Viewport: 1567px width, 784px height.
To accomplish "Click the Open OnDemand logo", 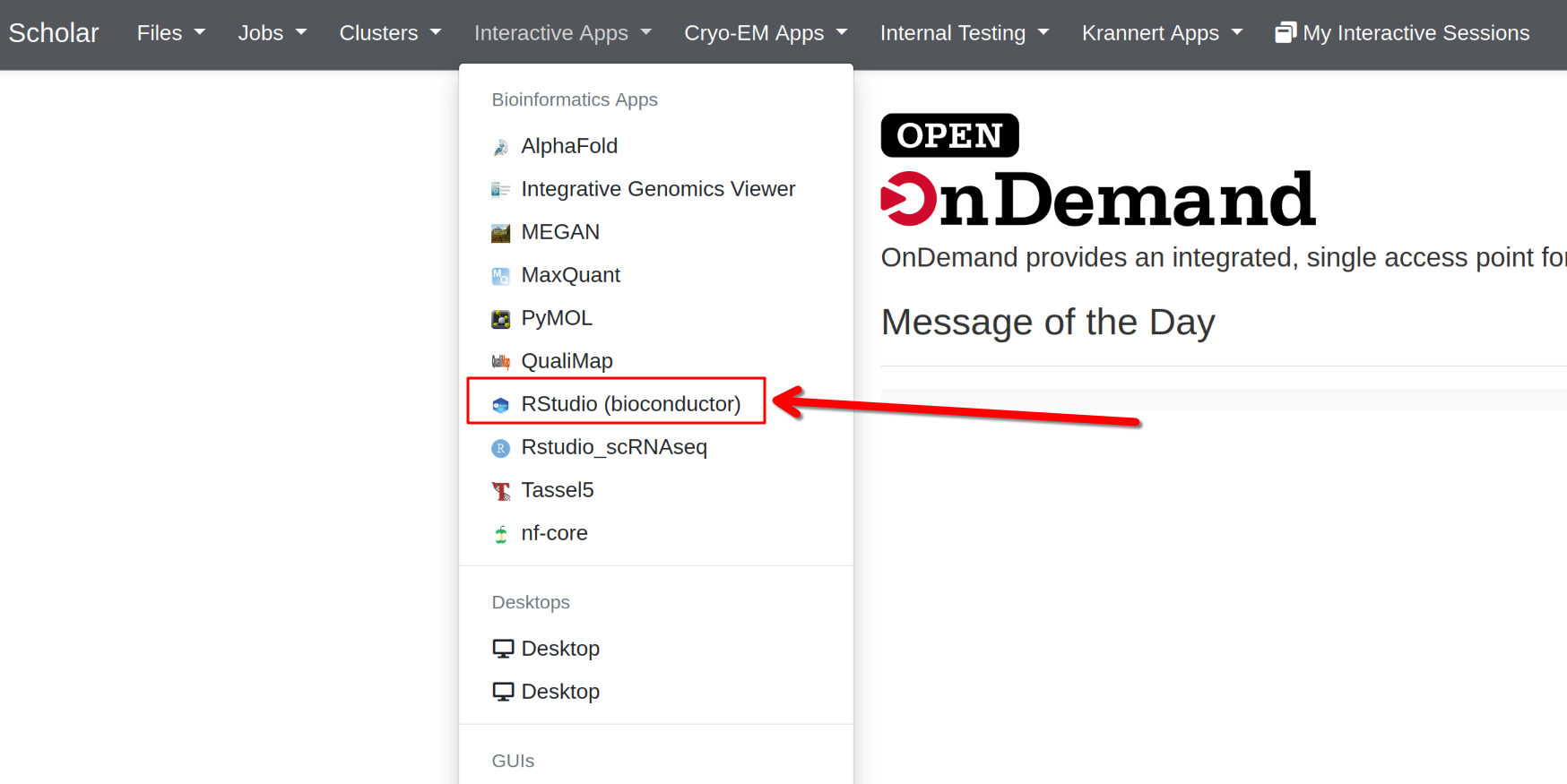I will point(1098,170).
